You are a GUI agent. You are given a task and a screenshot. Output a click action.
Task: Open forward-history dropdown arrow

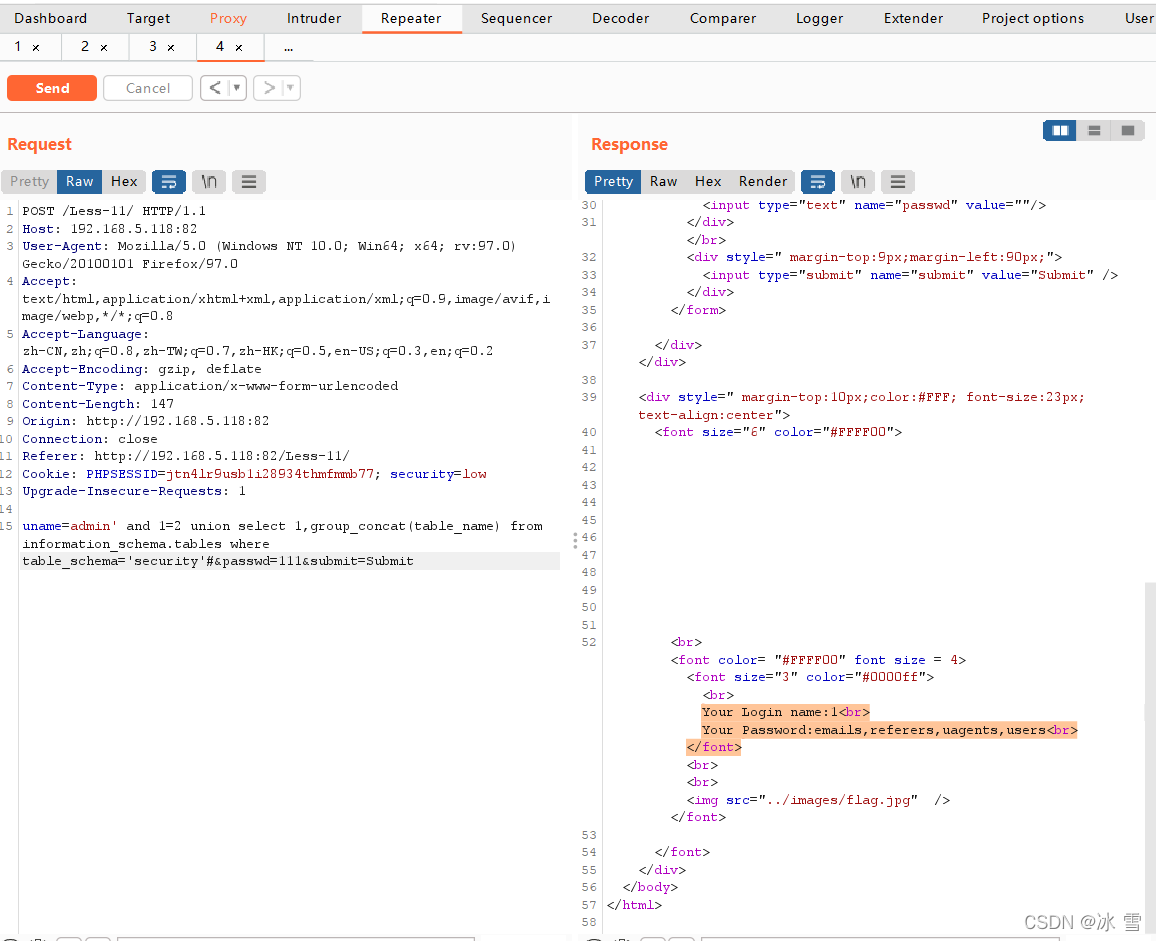(290, 88)
